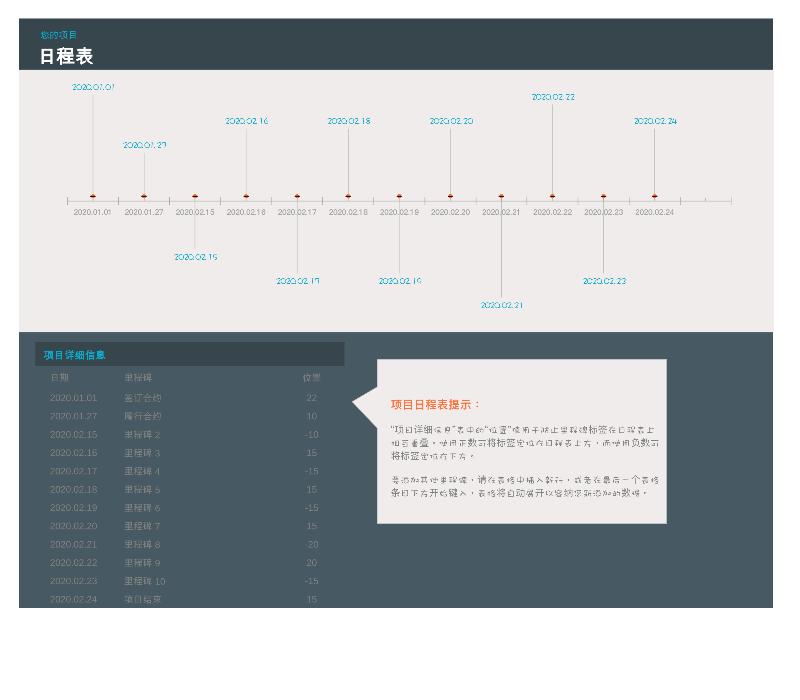This screenshot has height=700, width=800.
Task: Click the 项目详细信息 table heading
Action: click(x=74, y=355)
